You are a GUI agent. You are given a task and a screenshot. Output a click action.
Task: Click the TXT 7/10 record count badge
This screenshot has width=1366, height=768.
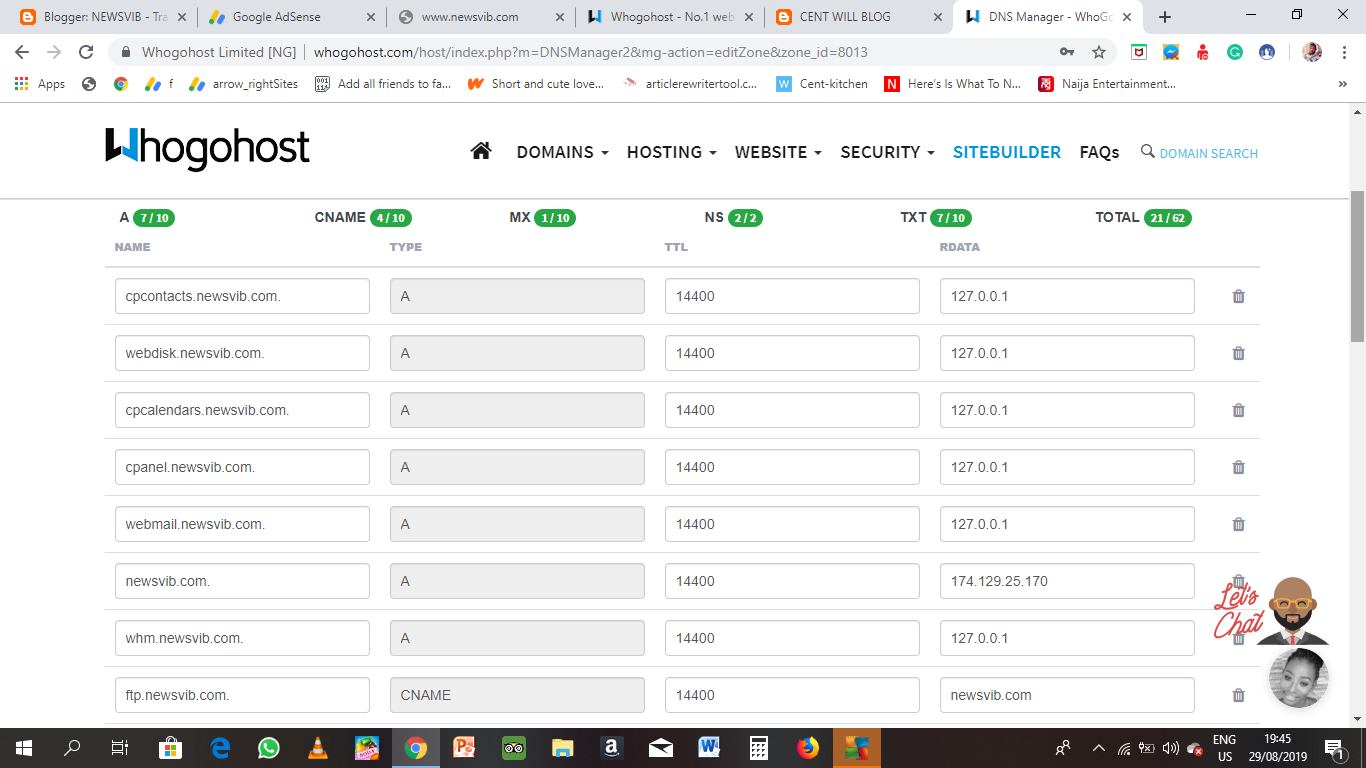point(951,218)
